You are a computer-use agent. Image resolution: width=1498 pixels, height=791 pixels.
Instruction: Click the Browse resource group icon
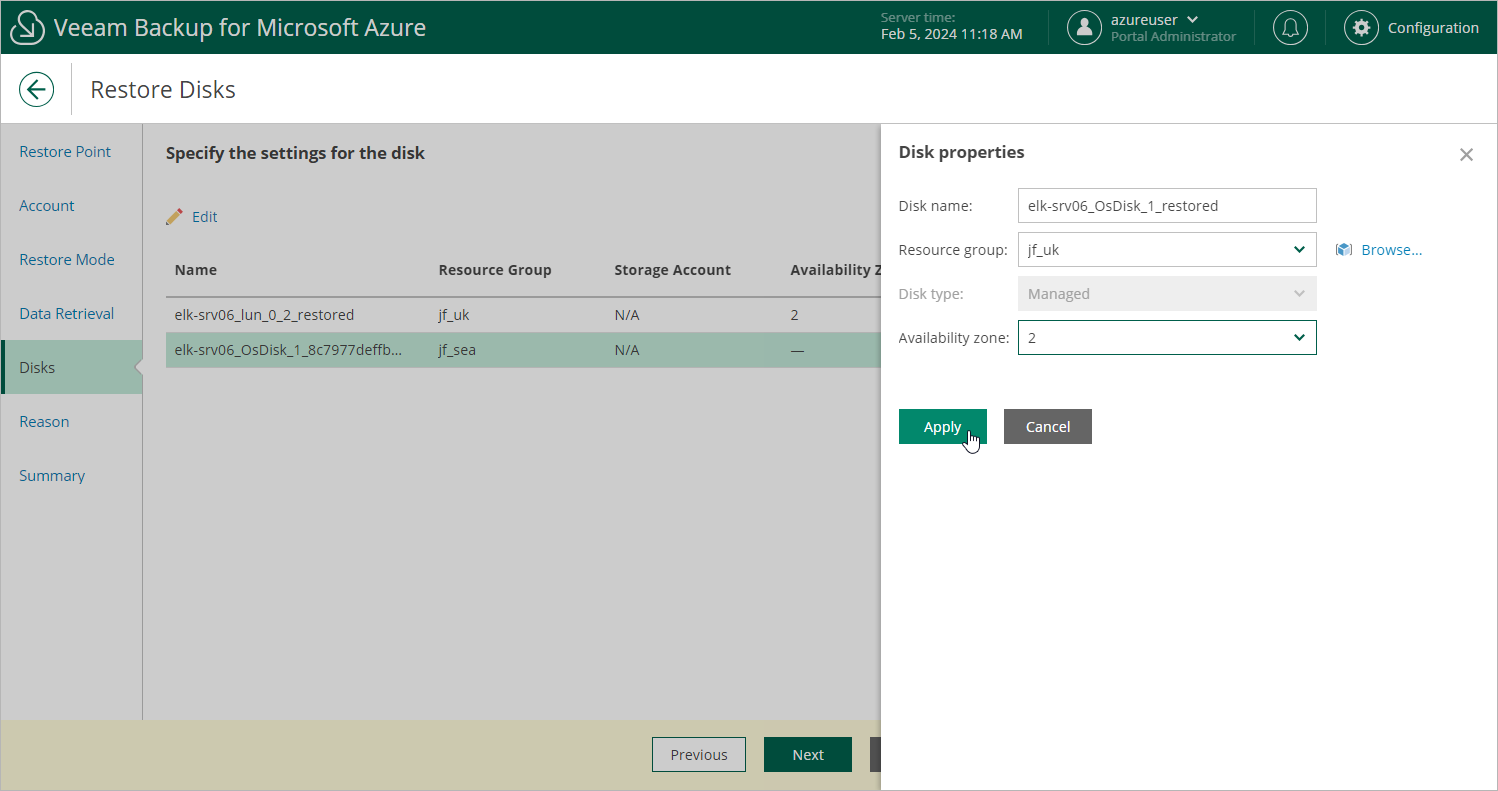pos(1344,250)
